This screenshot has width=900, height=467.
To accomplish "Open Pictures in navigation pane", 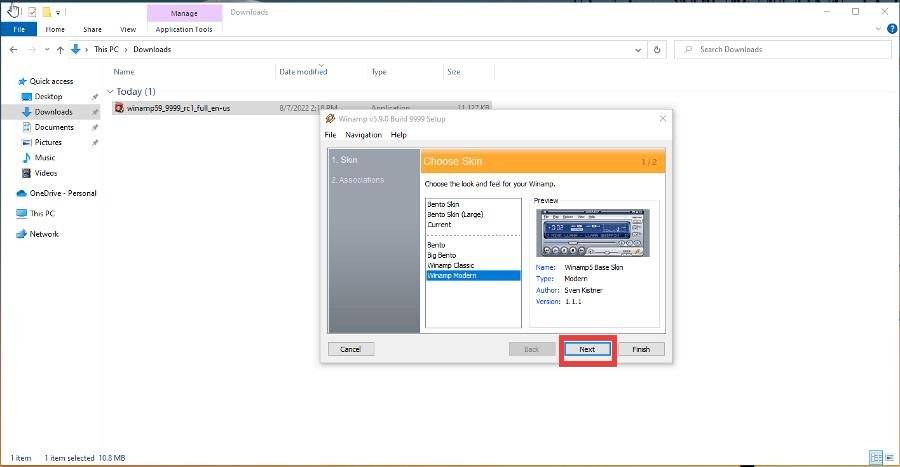I will pyautogui.click(x=48, y=142).
